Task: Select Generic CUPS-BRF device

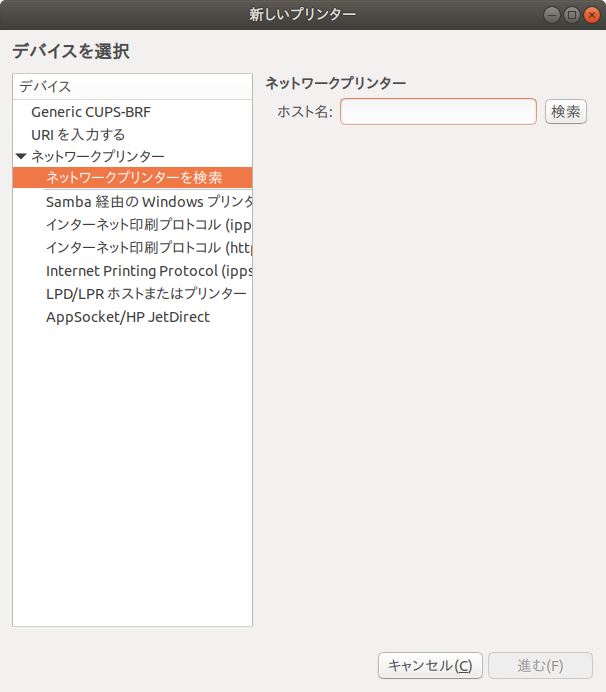Action: click(x=132, y=112)
